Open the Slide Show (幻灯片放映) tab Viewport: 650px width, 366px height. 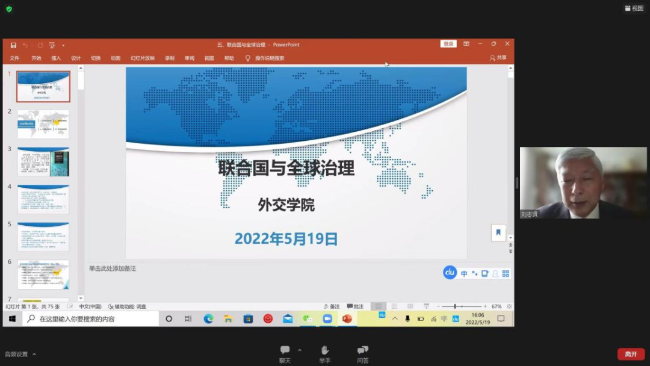(143, 58)
